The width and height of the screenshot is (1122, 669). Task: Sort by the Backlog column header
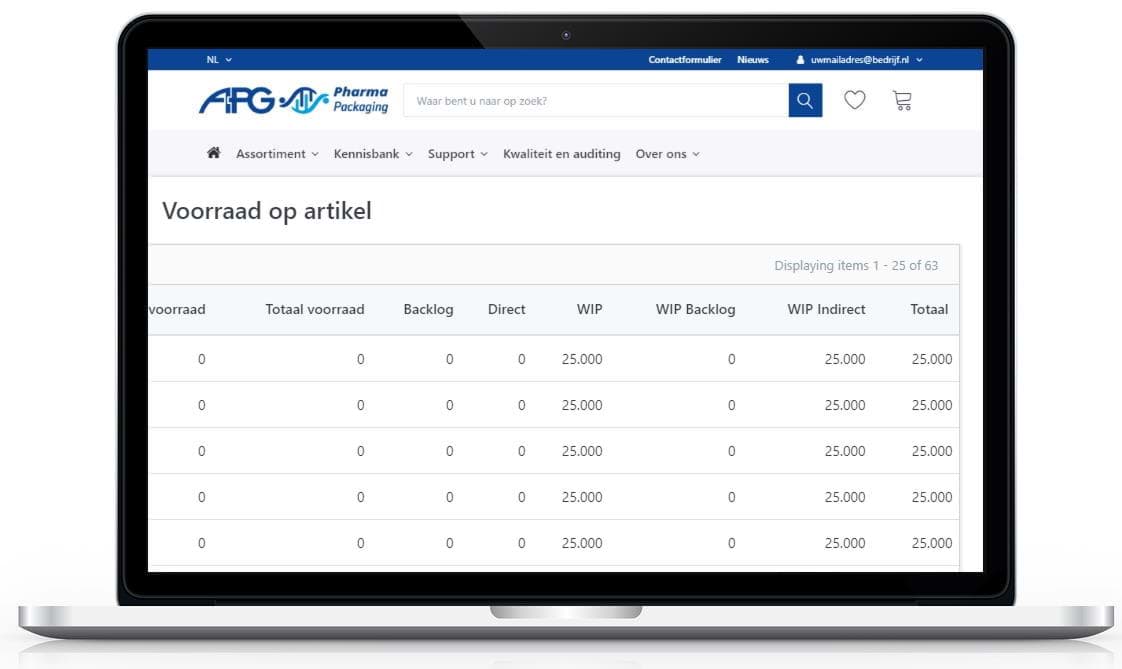click(428, 309)
